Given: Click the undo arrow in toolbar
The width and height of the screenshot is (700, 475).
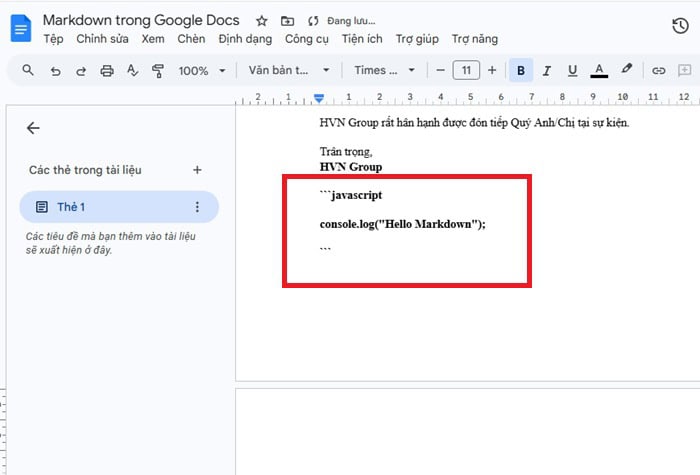Looking at the screenshot, I should tap(55, 71).
